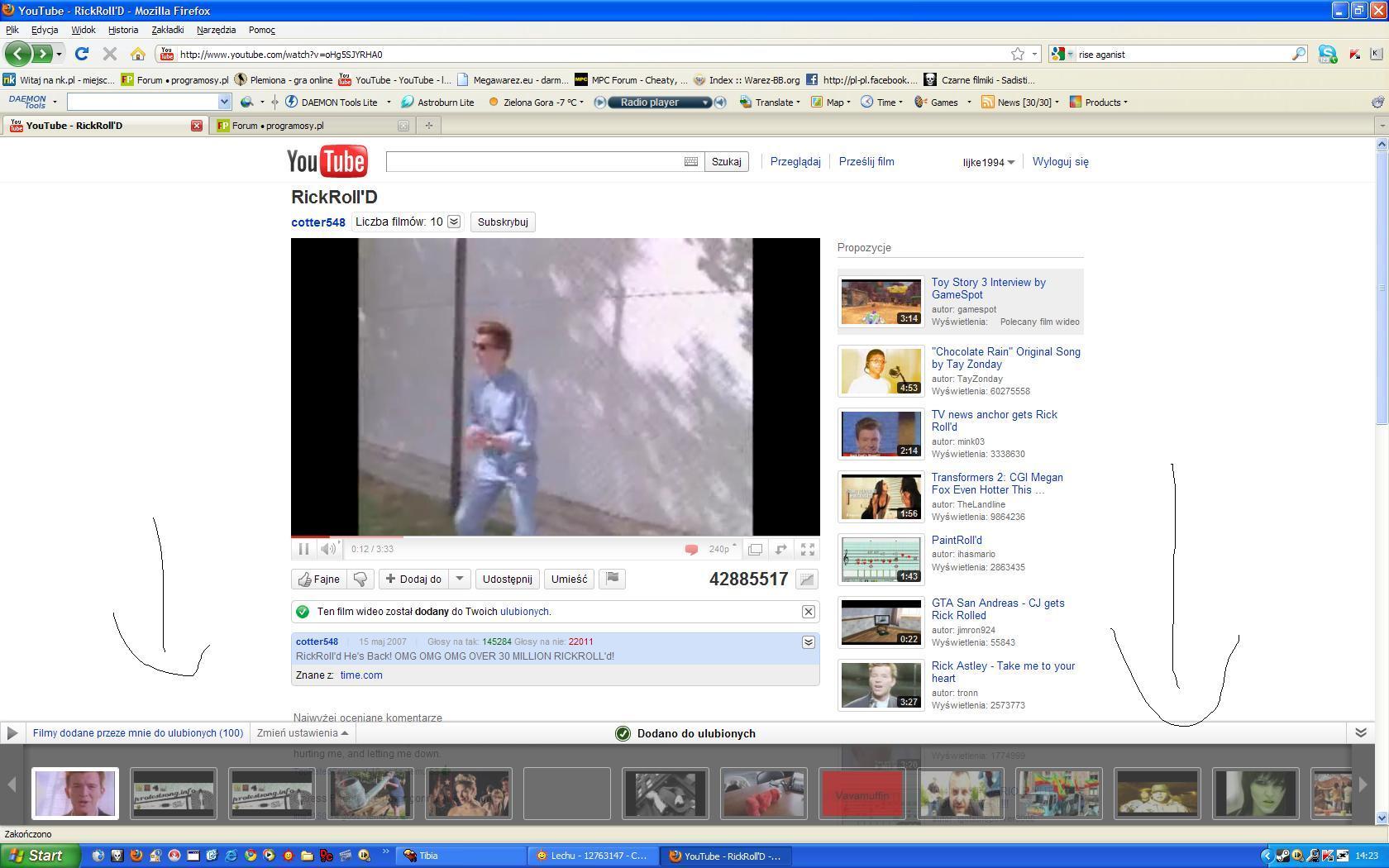Like the video with Fajne button

319,579
